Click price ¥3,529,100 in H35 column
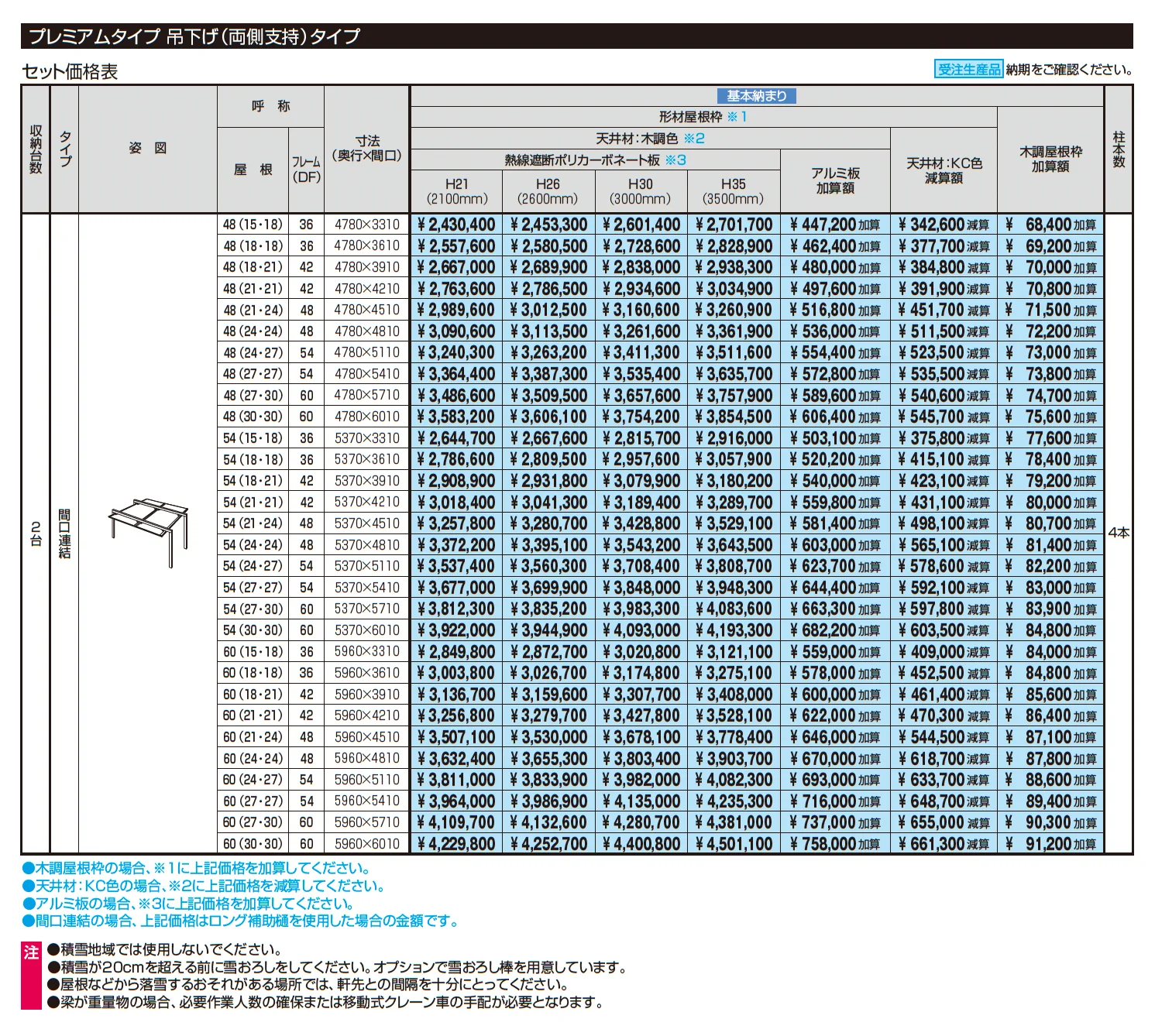The image size is (1155, 1036). pos(734,523)
